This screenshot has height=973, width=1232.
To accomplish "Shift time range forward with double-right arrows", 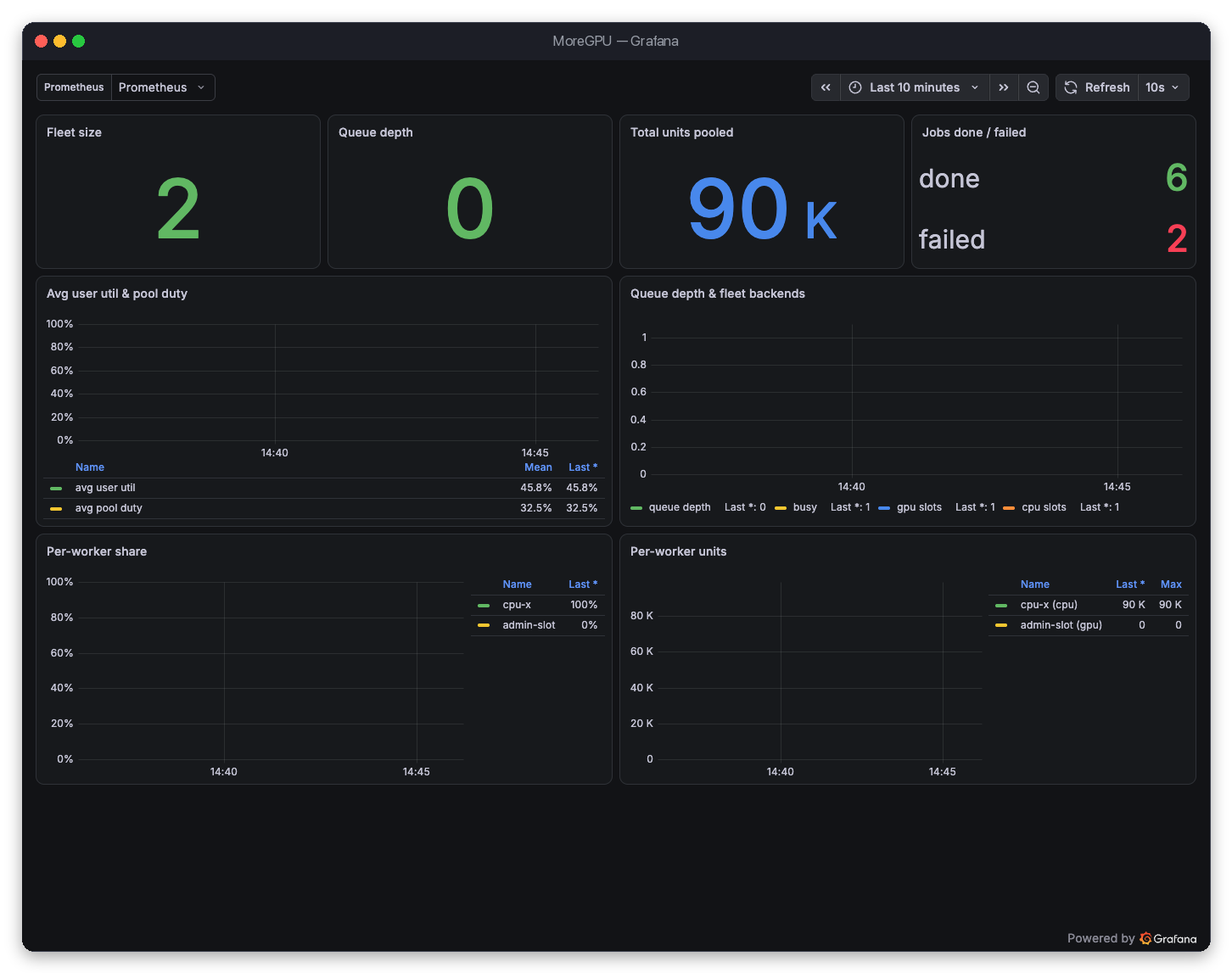I will click(x=1004, y=87).
